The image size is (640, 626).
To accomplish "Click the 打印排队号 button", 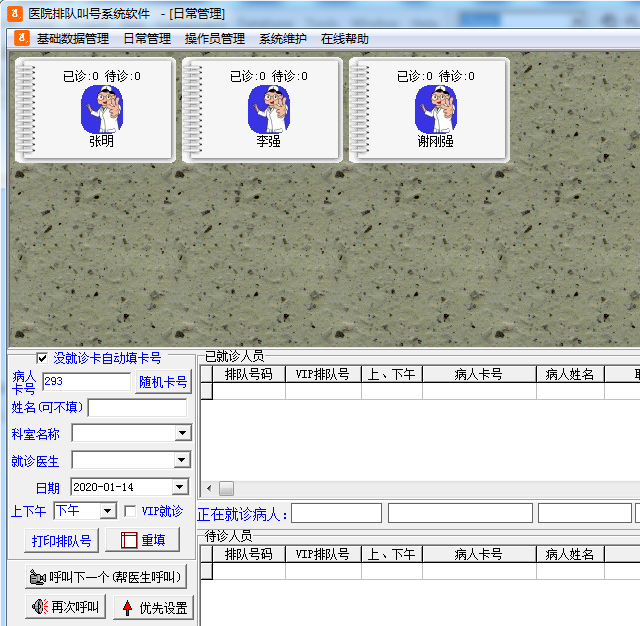I will pos(61,540).
